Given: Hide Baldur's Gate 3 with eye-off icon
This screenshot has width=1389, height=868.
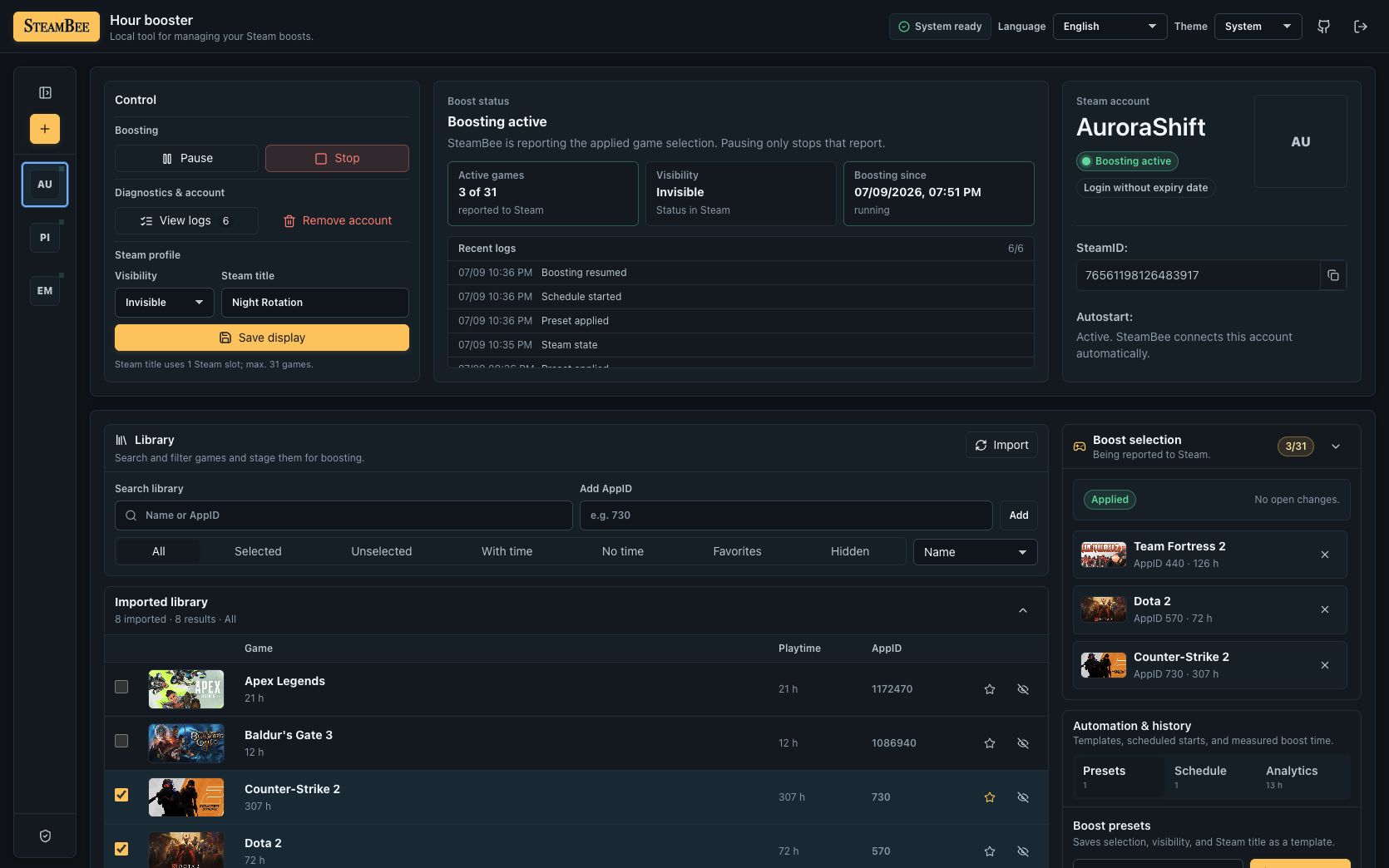Looking at the screenshot, I should coord(1023,743).
